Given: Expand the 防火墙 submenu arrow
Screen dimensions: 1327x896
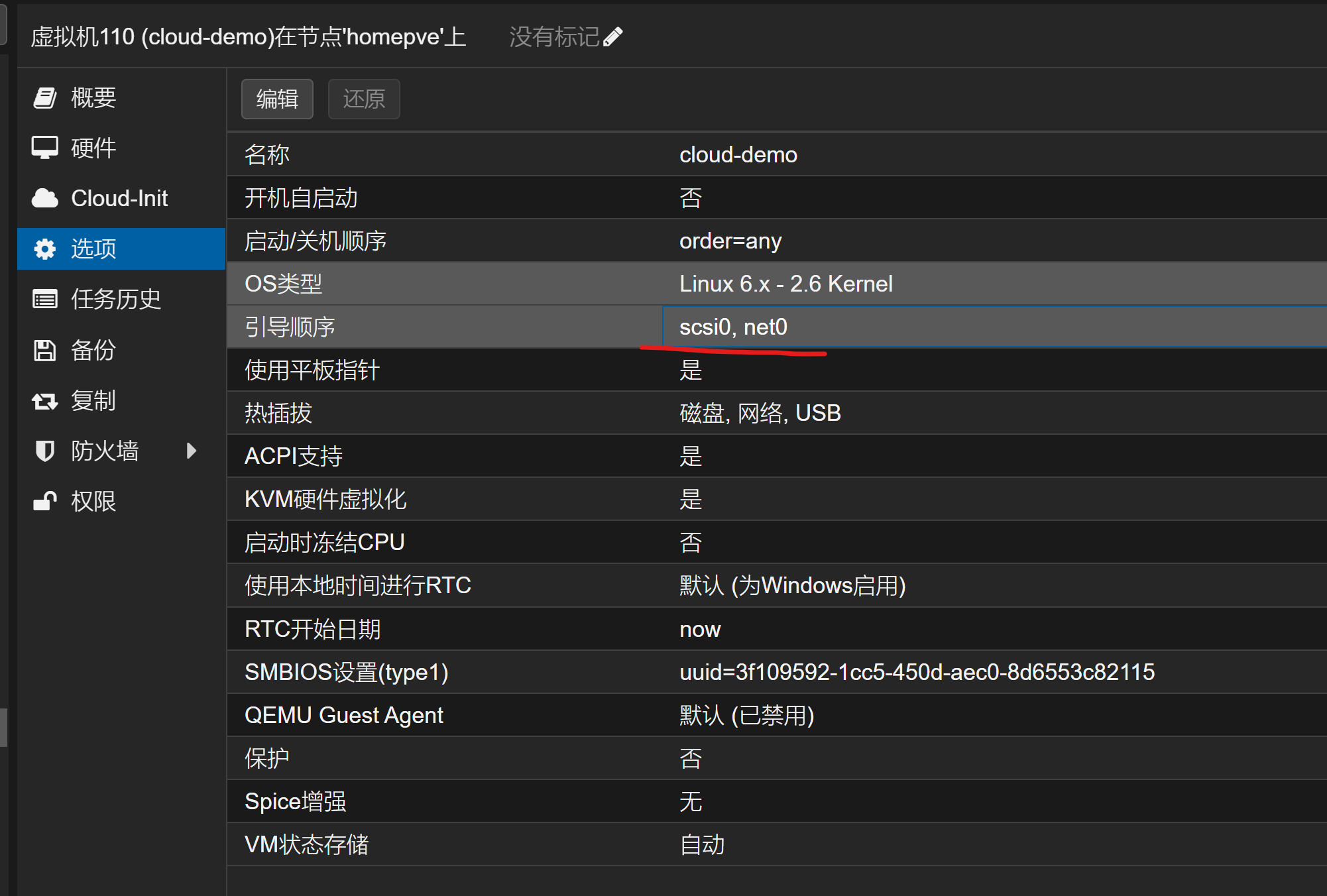Looking at the screenshot, I should [x=192, y=451].
